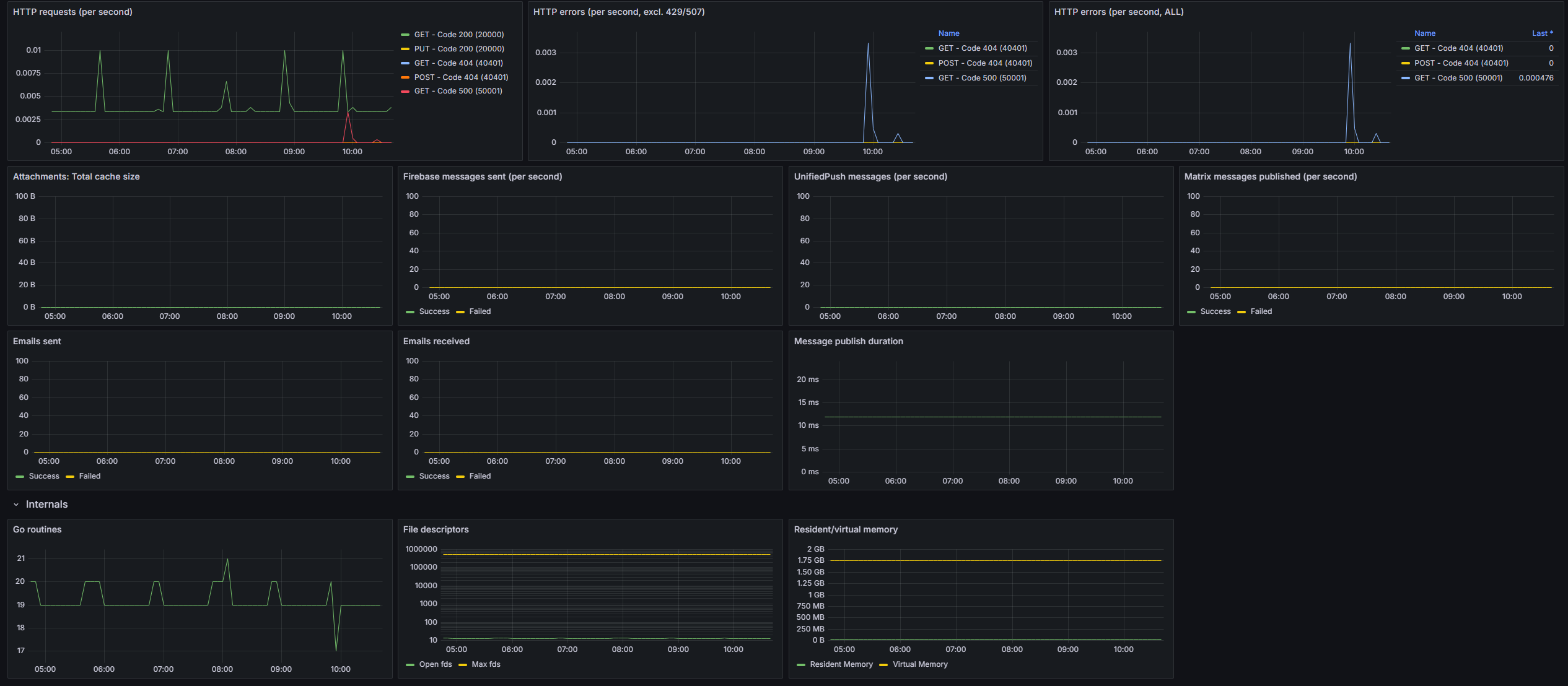Open the Go routines panel title menu
Image resolution: width=1568 pixels, height=686 pixels.
(x=37, y=529)
